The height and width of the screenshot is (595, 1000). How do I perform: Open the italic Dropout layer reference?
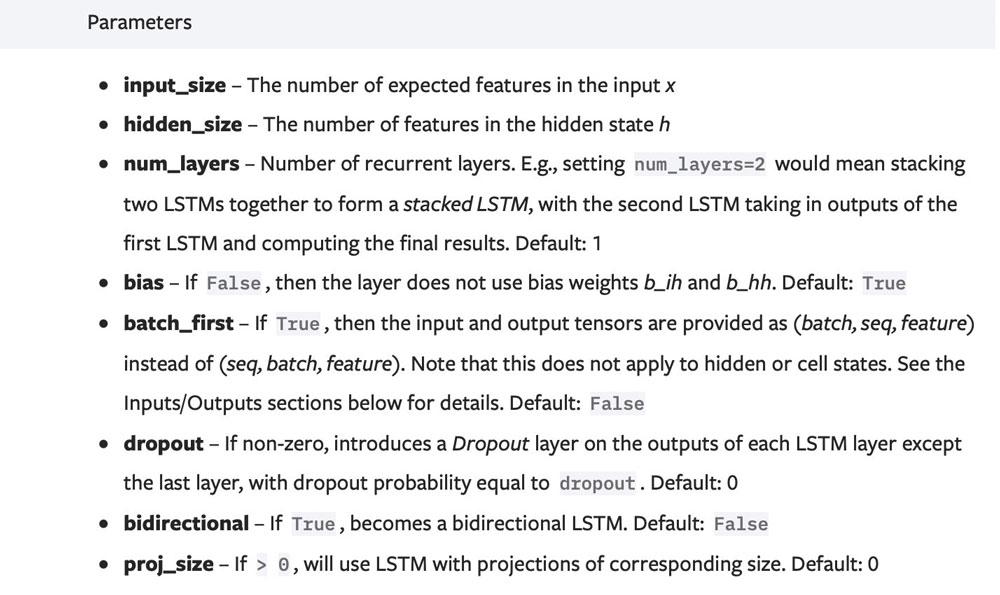[x=488, y=443]
